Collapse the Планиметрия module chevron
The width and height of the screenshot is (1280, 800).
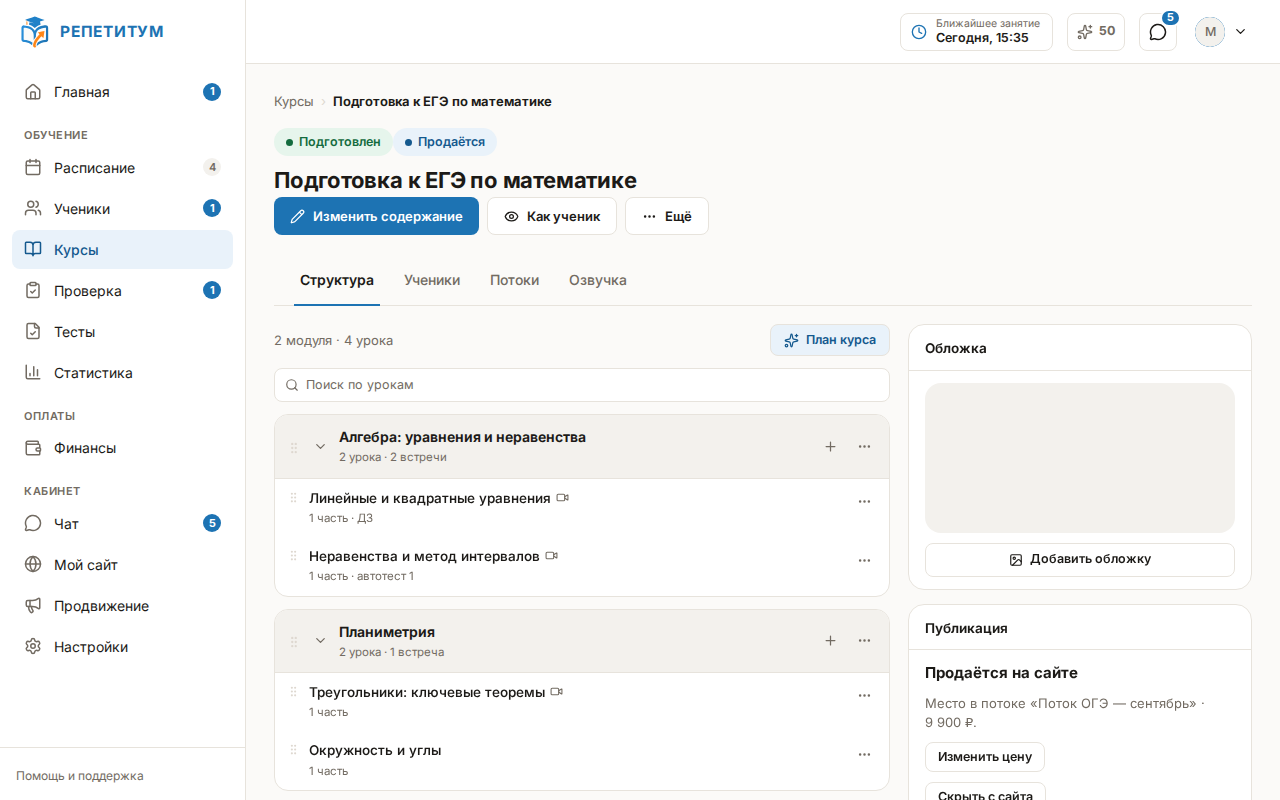point(320,641)
